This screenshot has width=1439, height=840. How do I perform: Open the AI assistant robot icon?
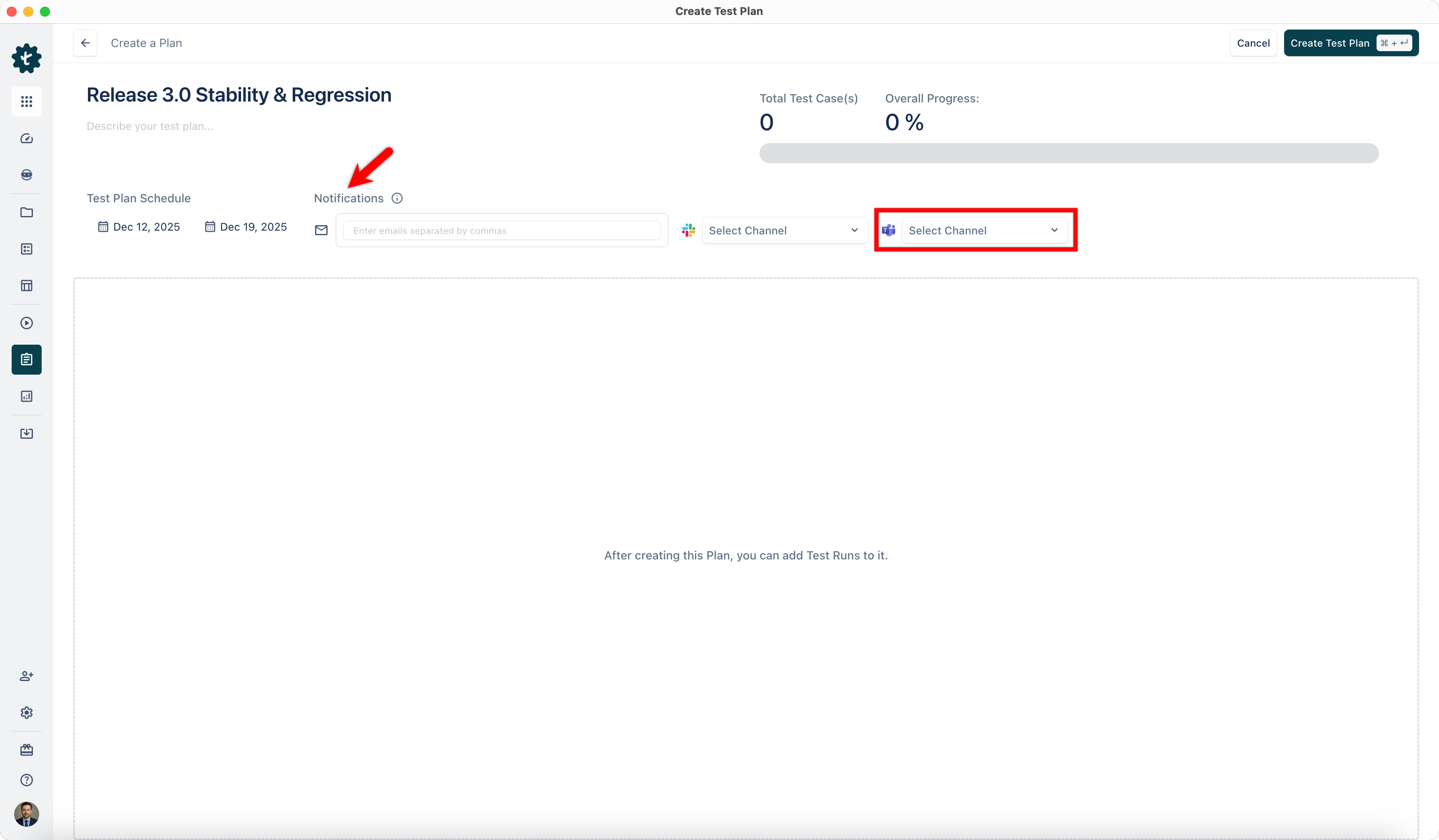pyautogui.click(x=26, y=175)
